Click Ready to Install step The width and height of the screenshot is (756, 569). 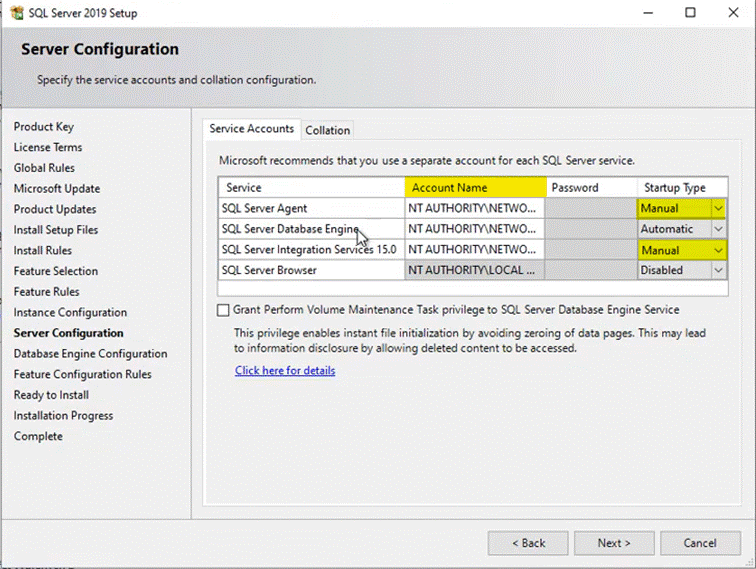coord(51,395)
